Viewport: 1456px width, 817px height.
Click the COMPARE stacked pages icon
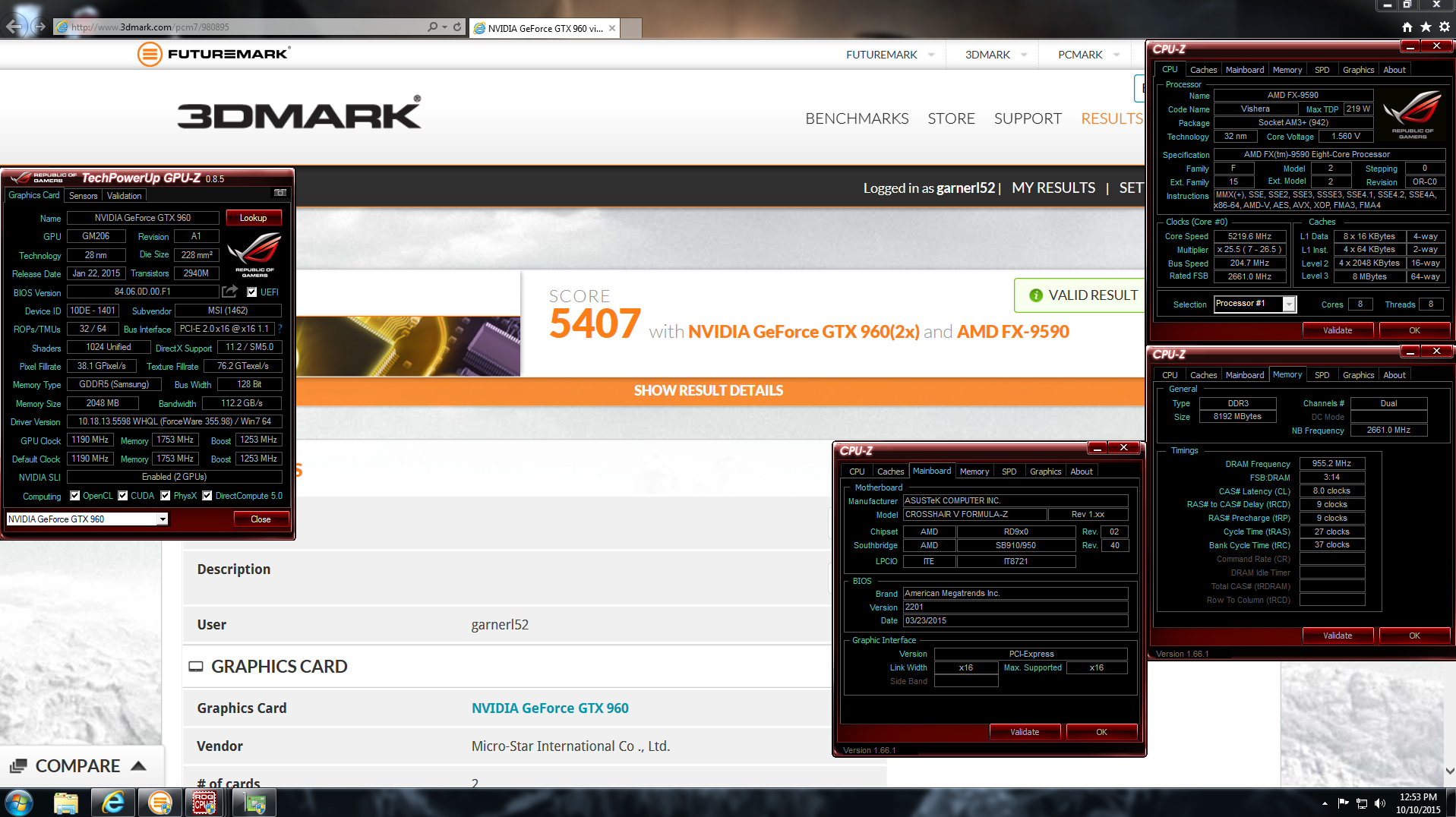18,766
